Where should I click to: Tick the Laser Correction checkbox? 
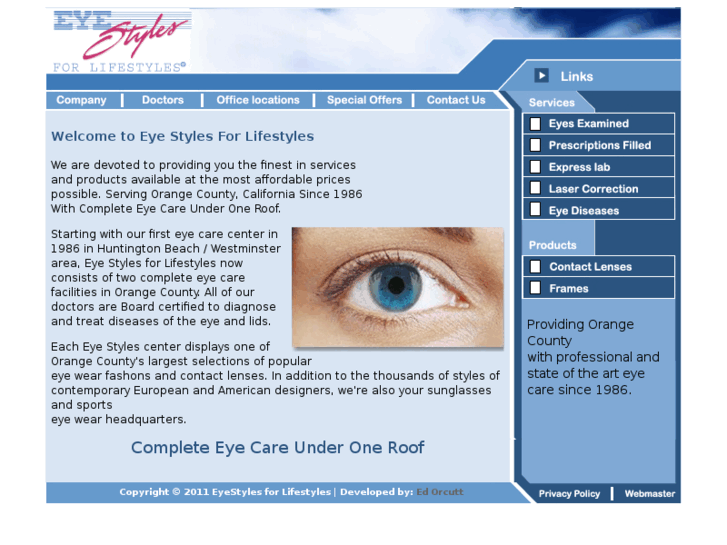pos(536,188)
